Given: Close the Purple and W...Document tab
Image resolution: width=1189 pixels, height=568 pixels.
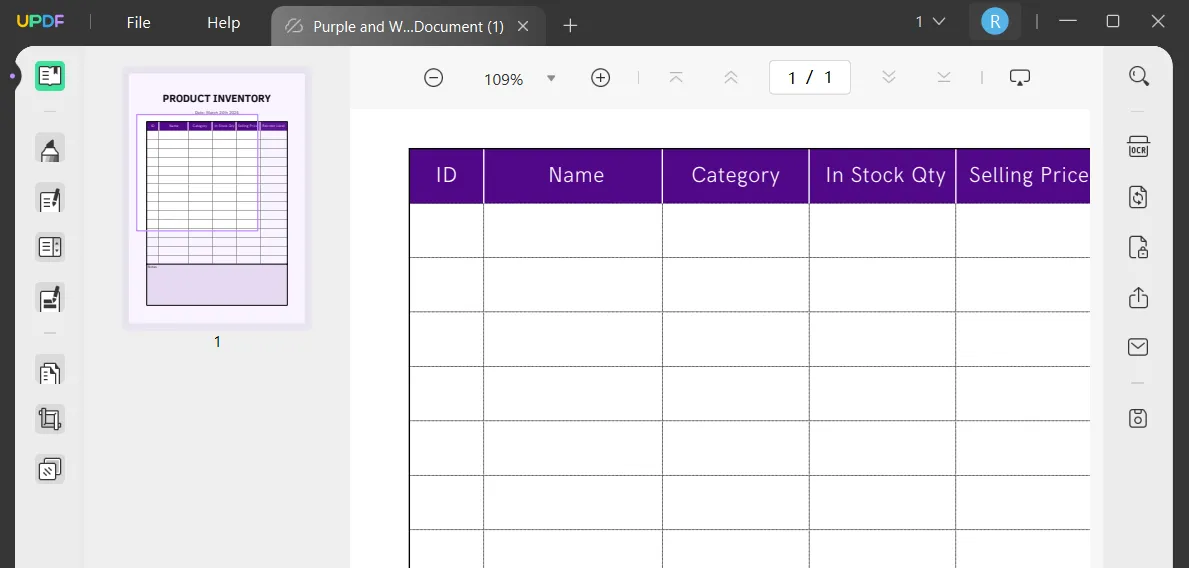Looking at the screenshot, I should tap(522, 27).
